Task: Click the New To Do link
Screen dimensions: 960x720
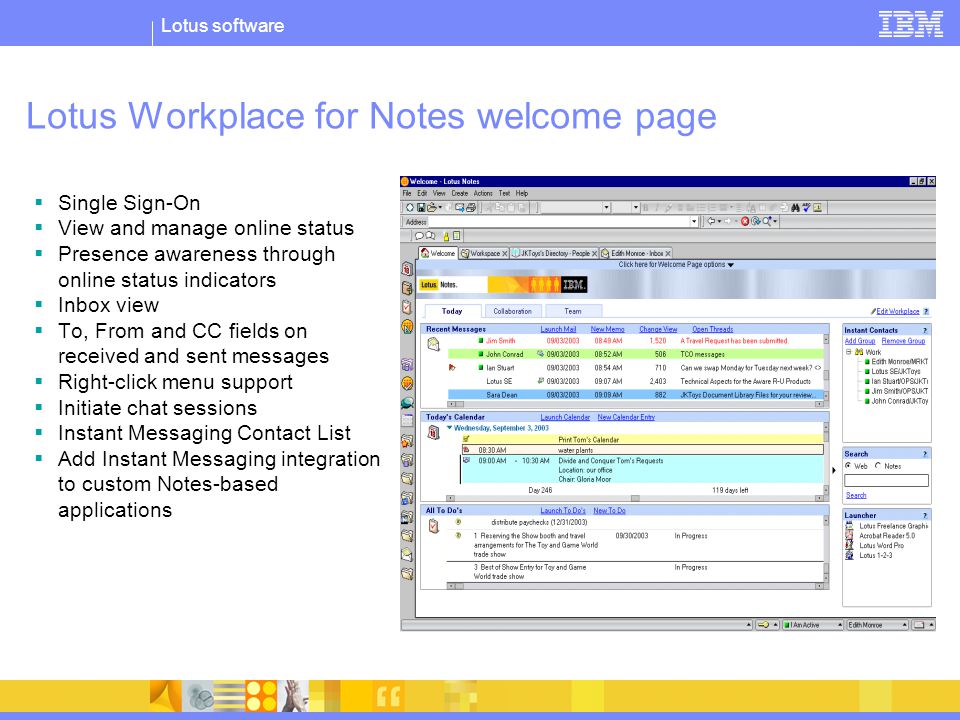Action: tap(609, 511)
